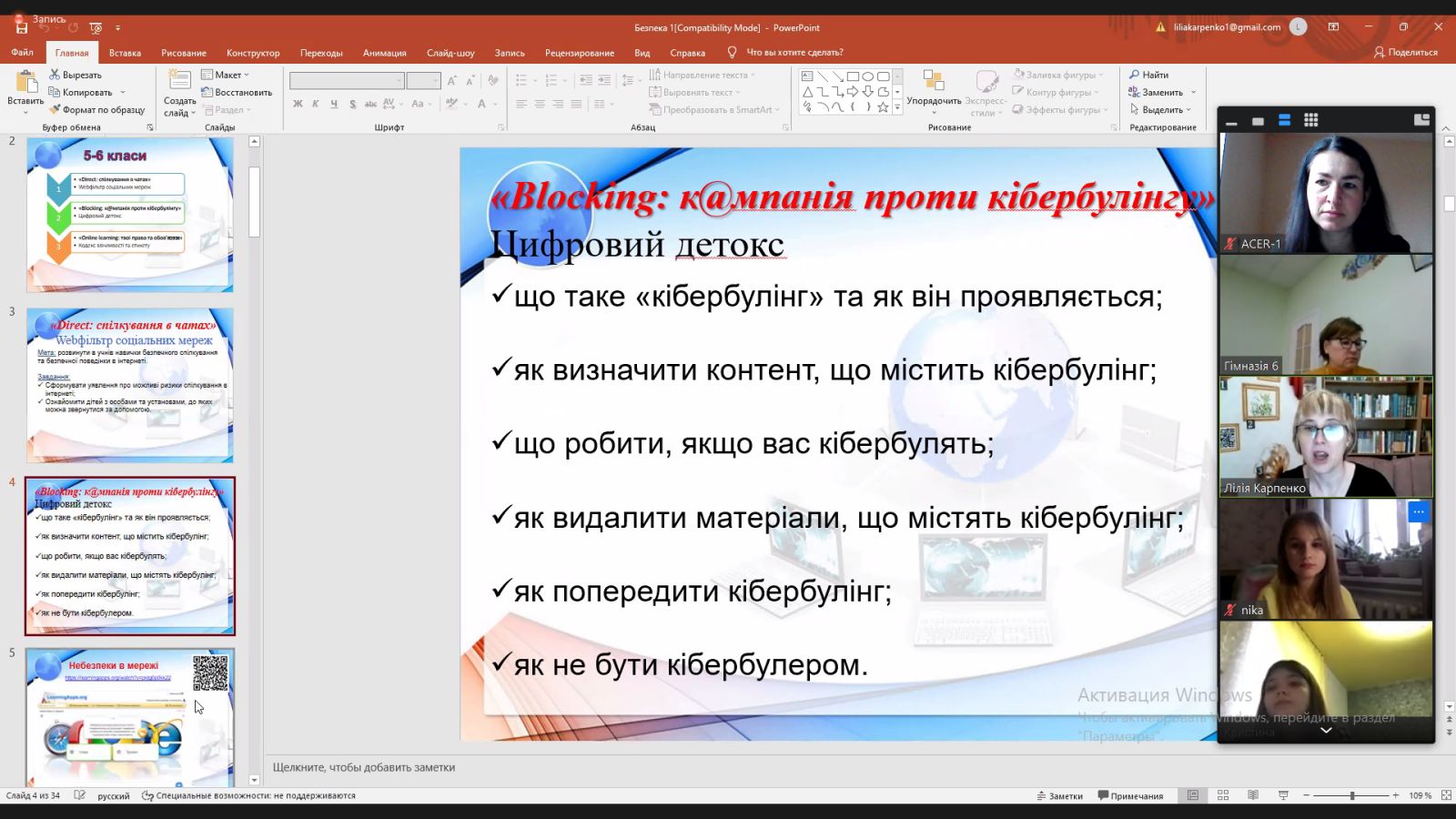Click the Paste (Вставить) clipboard icon
This screenshot has height=819, width=1456.
25,82
